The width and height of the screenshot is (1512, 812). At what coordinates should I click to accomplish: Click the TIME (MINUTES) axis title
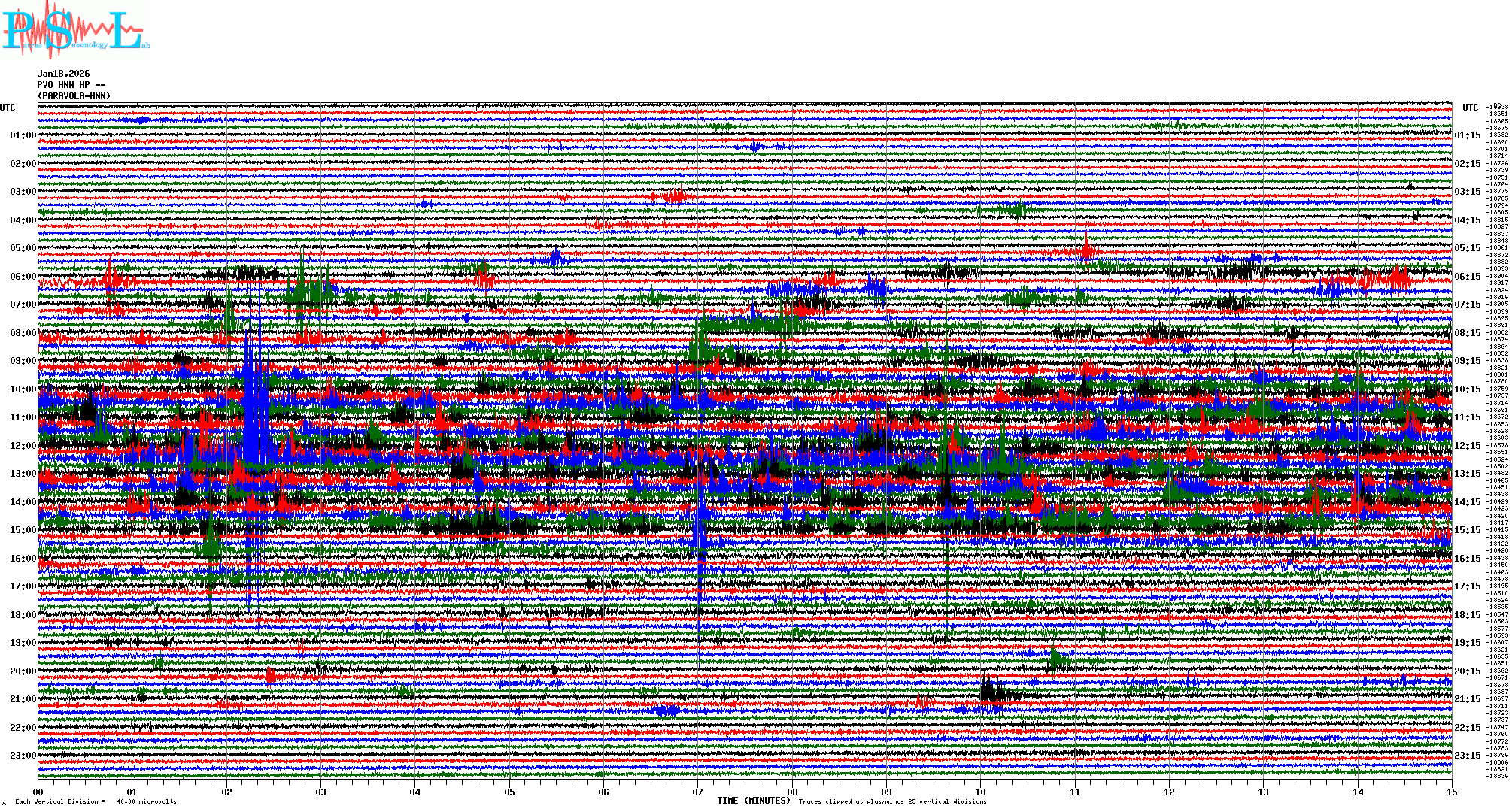coord(754,801)
